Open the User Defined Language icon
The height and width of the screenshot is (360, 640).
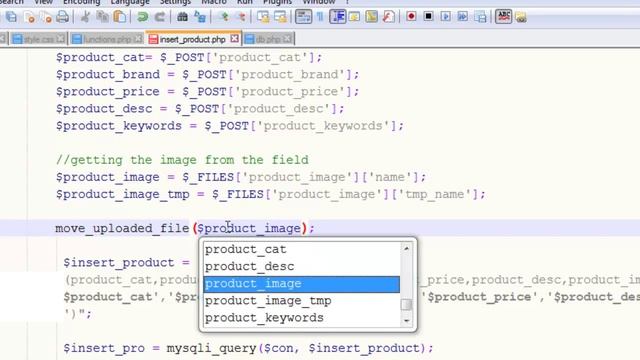click(354, 17)
